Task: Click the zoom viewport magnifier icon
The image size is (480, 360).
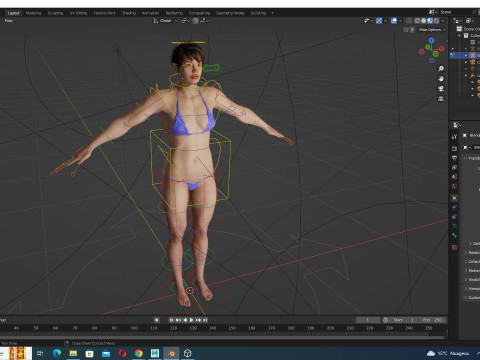Action: click(x=441, y=69)
